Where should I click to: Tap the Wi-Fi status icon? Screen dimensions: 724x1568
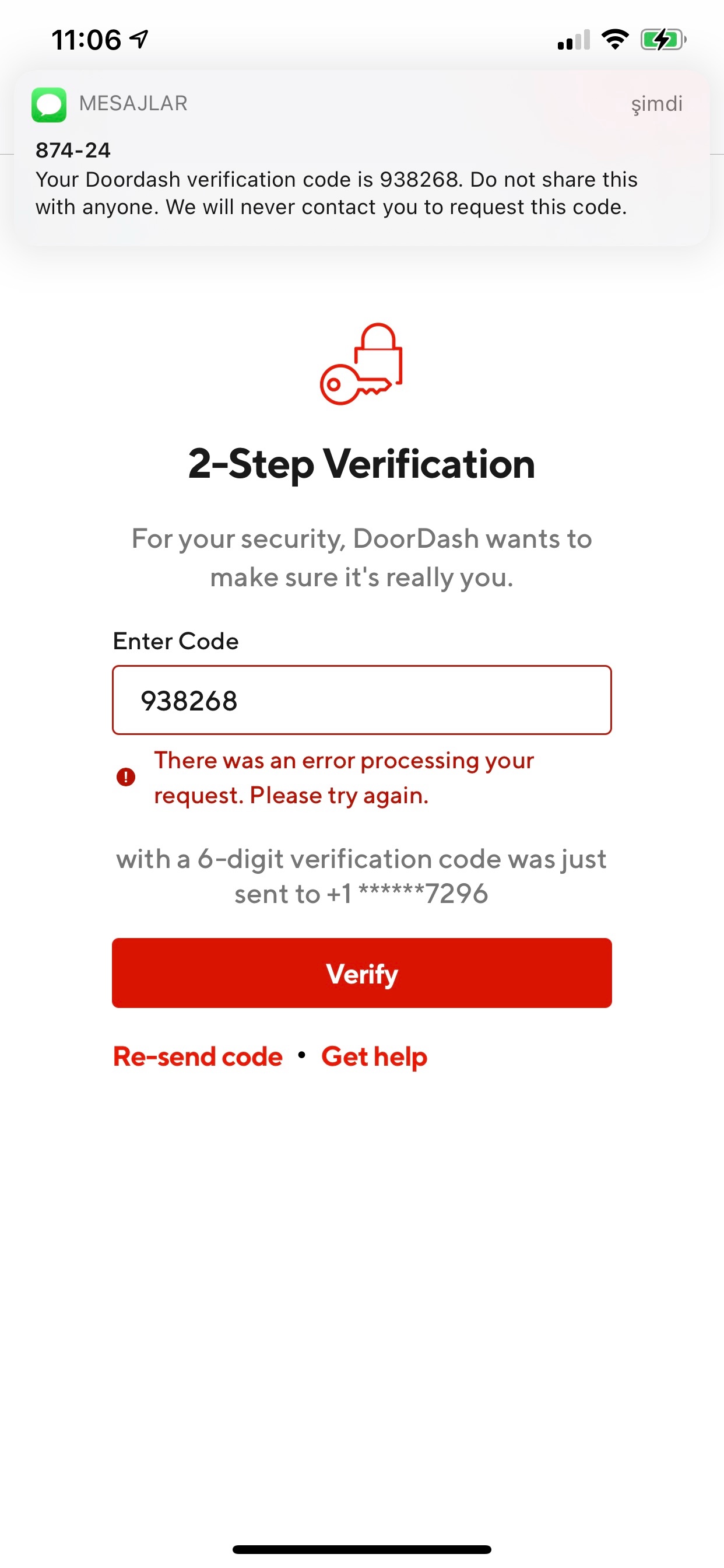[614, 40]
